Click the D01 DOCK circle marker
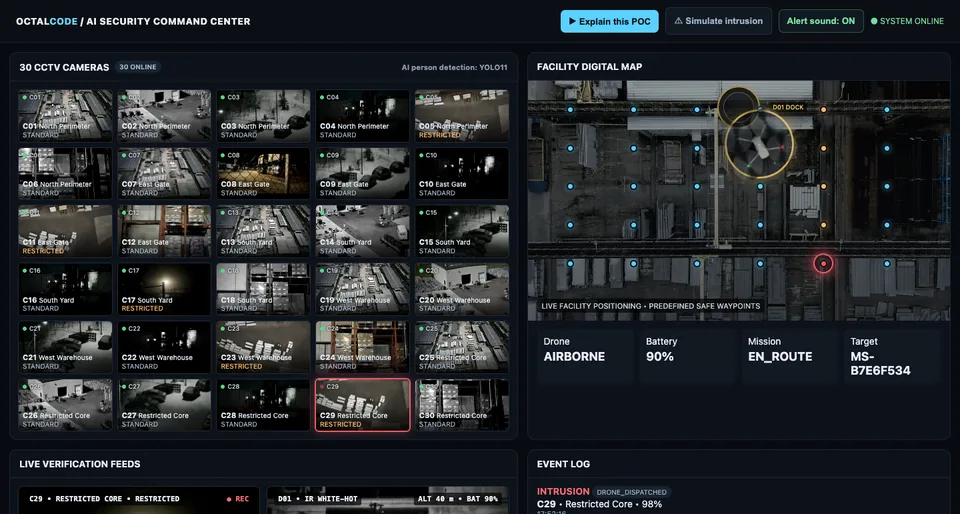This screenshot has width=960, height=514. click(x=738, y=106)
